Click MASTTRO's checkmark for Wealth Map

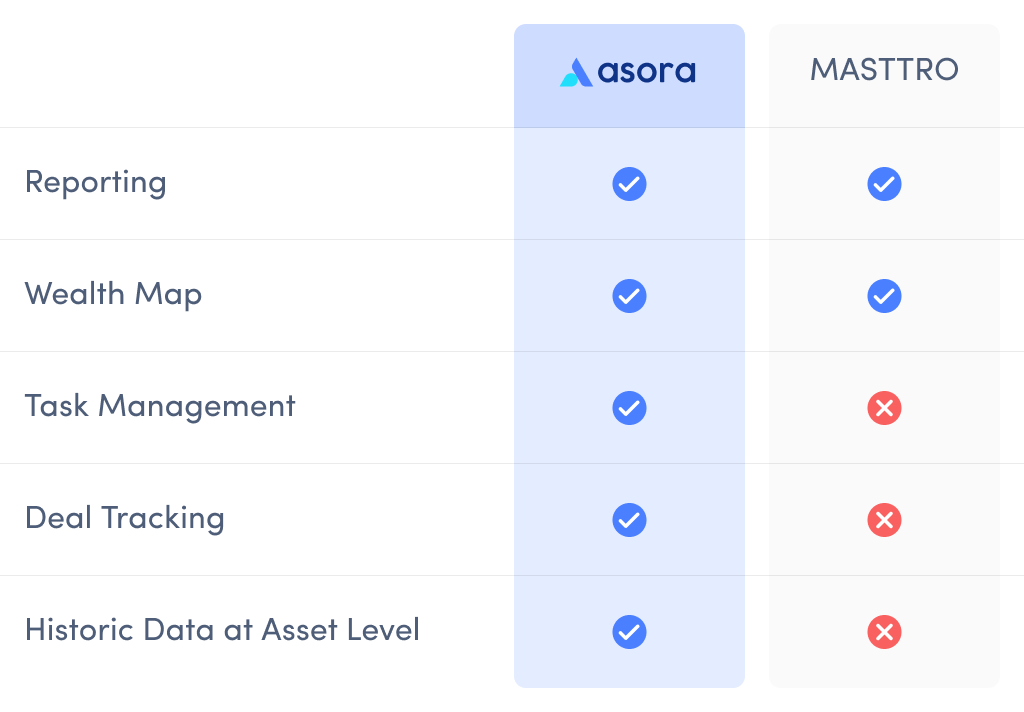(884, 296)
